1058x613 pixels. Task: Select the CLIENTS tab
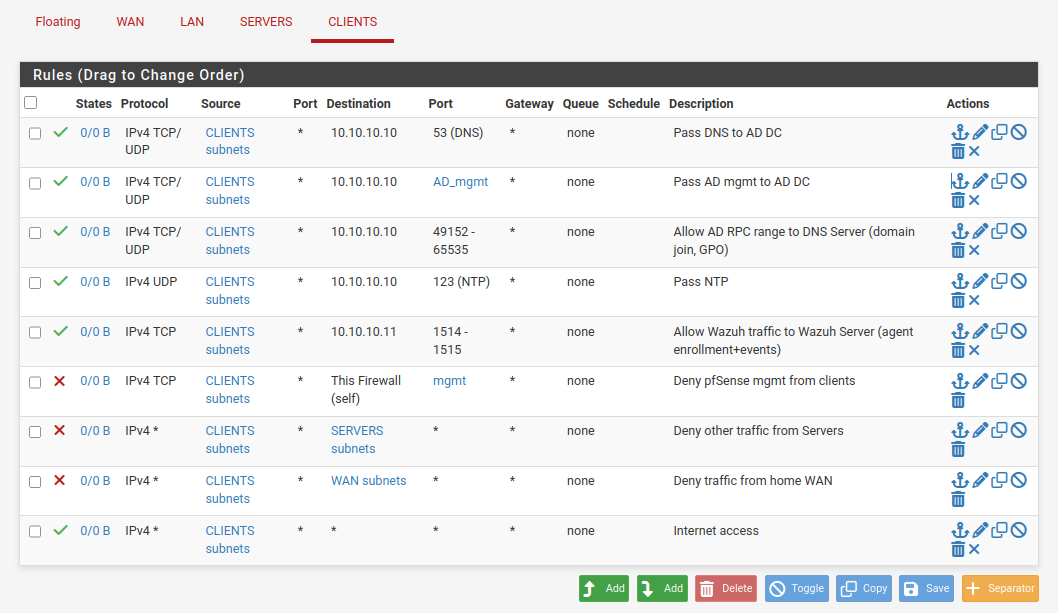point(352,22)
